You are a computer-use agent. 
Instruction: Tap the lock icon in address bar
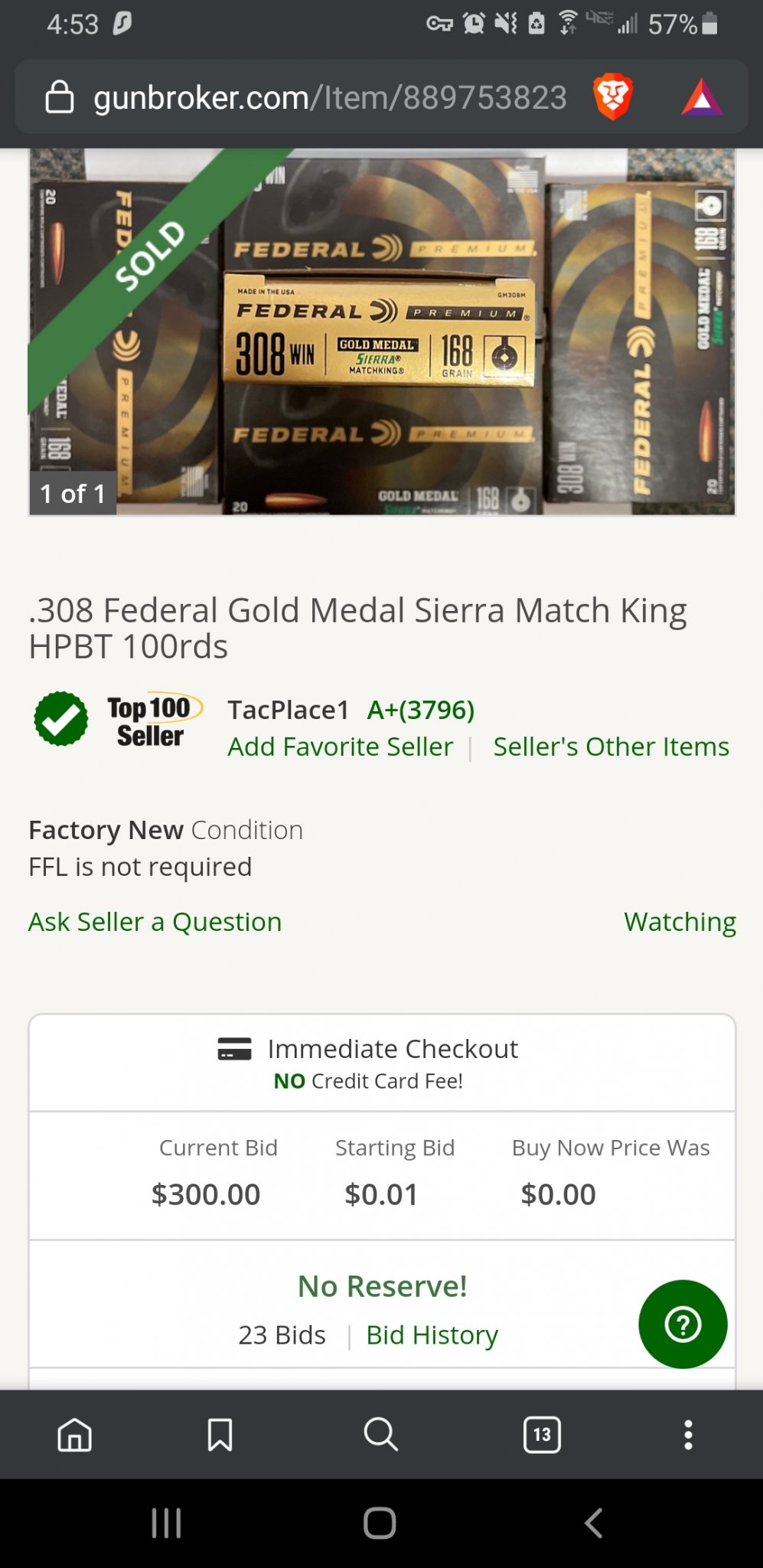coord(60,97)
